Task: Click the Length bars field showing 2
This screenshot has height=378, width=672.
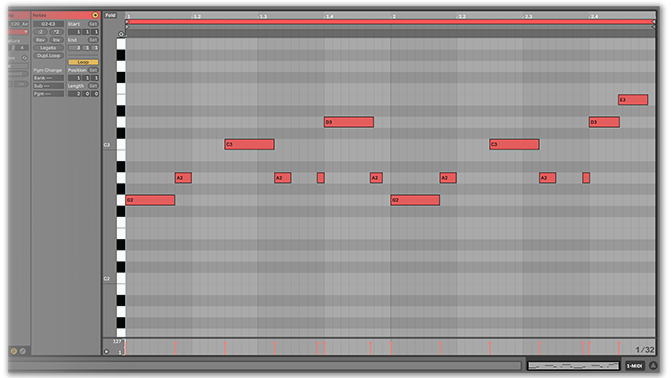Action: [x=76, y=93]
